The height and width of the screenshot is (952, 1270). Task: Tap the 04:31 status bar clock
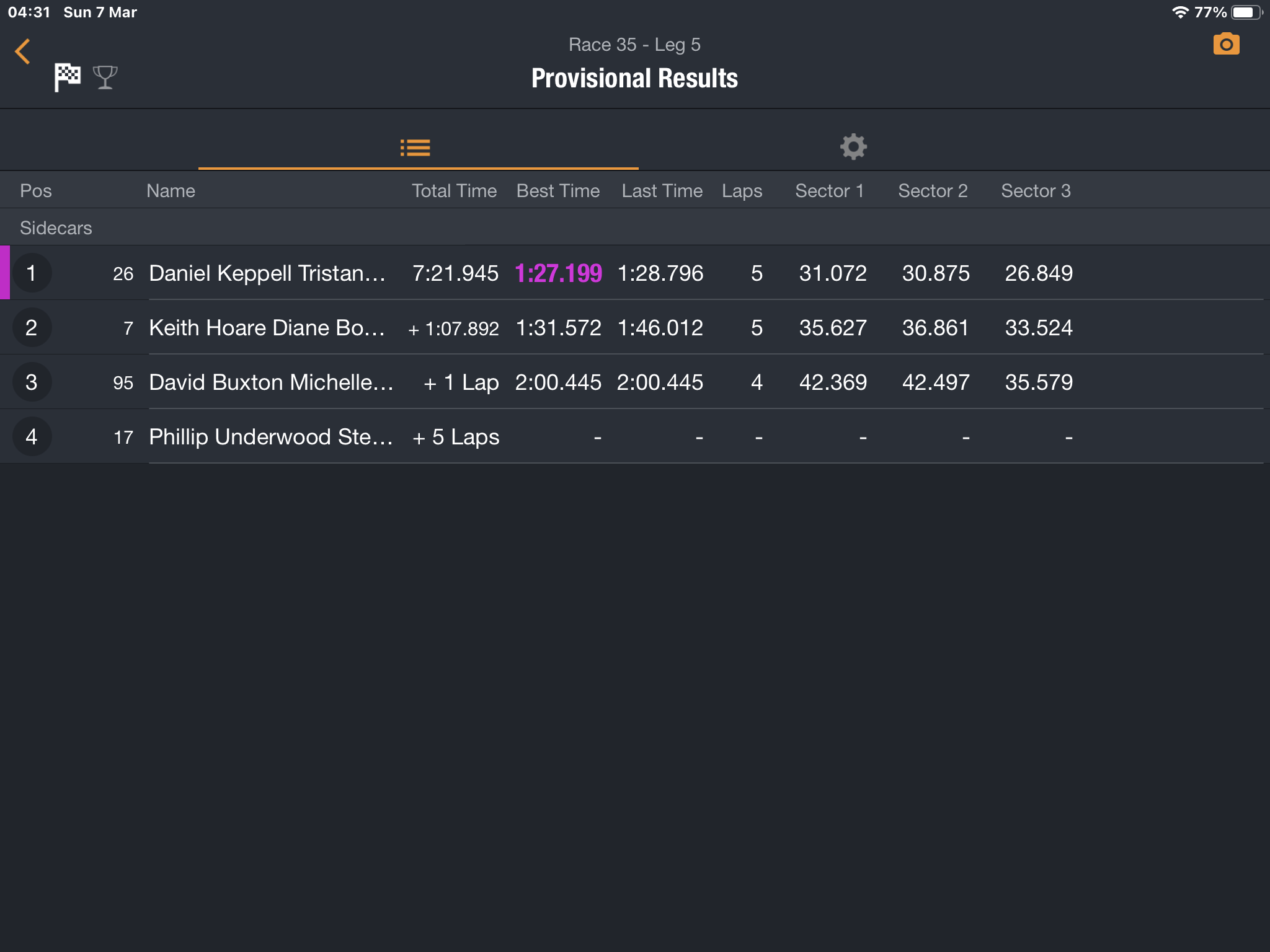[x=29, y=12]
